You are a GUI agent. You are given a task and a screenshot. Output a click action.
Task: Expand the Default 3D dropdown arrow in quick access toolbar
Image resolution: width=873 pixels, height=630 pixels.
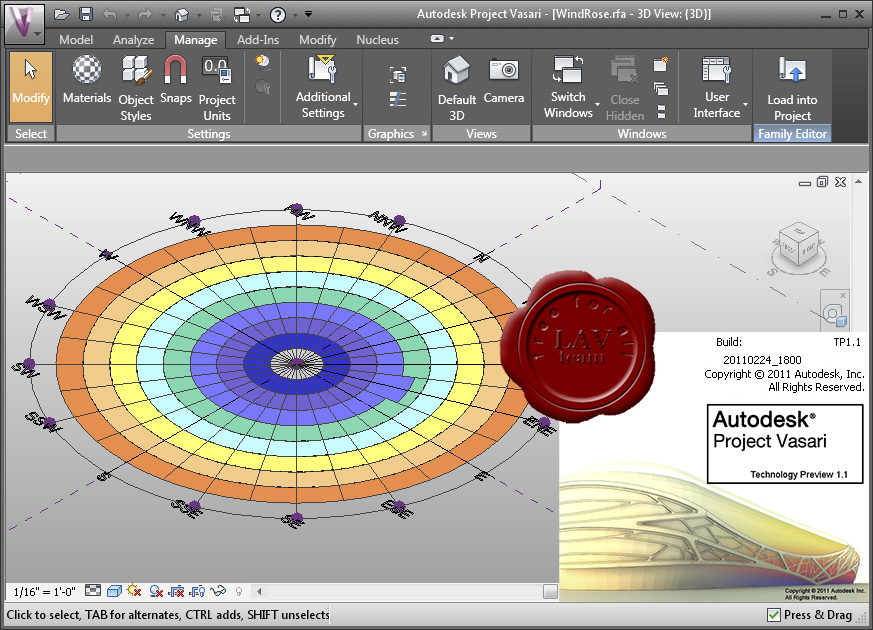point(199,15)
